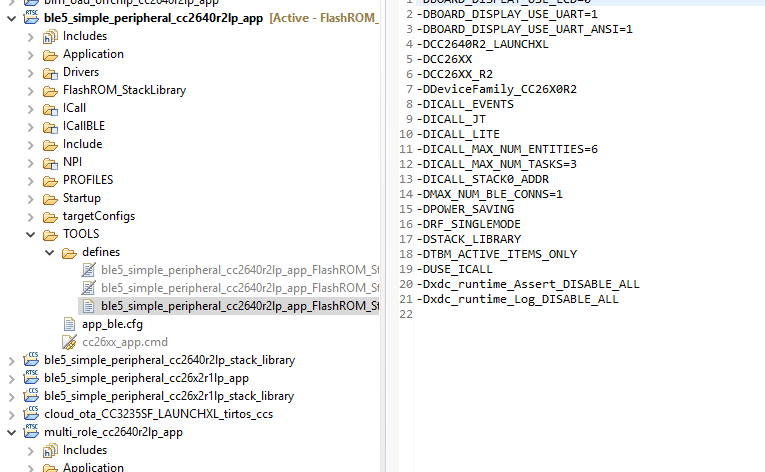The image size is (765, 472).
Task: Click the targetConfigs folder icon
Action: (50, 217)
